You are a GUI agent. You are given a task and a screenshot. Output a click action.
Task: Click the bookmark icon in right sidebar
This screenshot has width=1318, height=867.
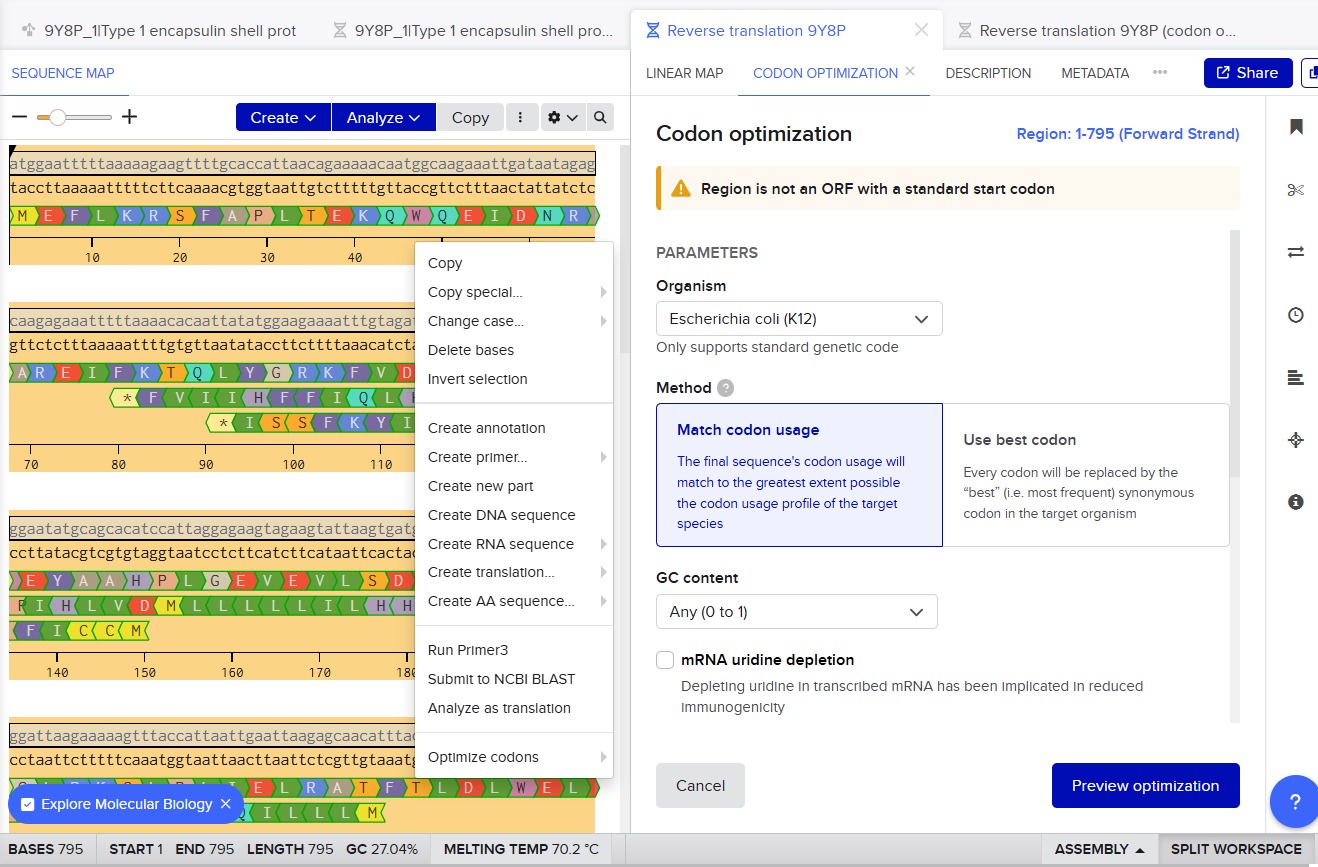click(1296, 127)
